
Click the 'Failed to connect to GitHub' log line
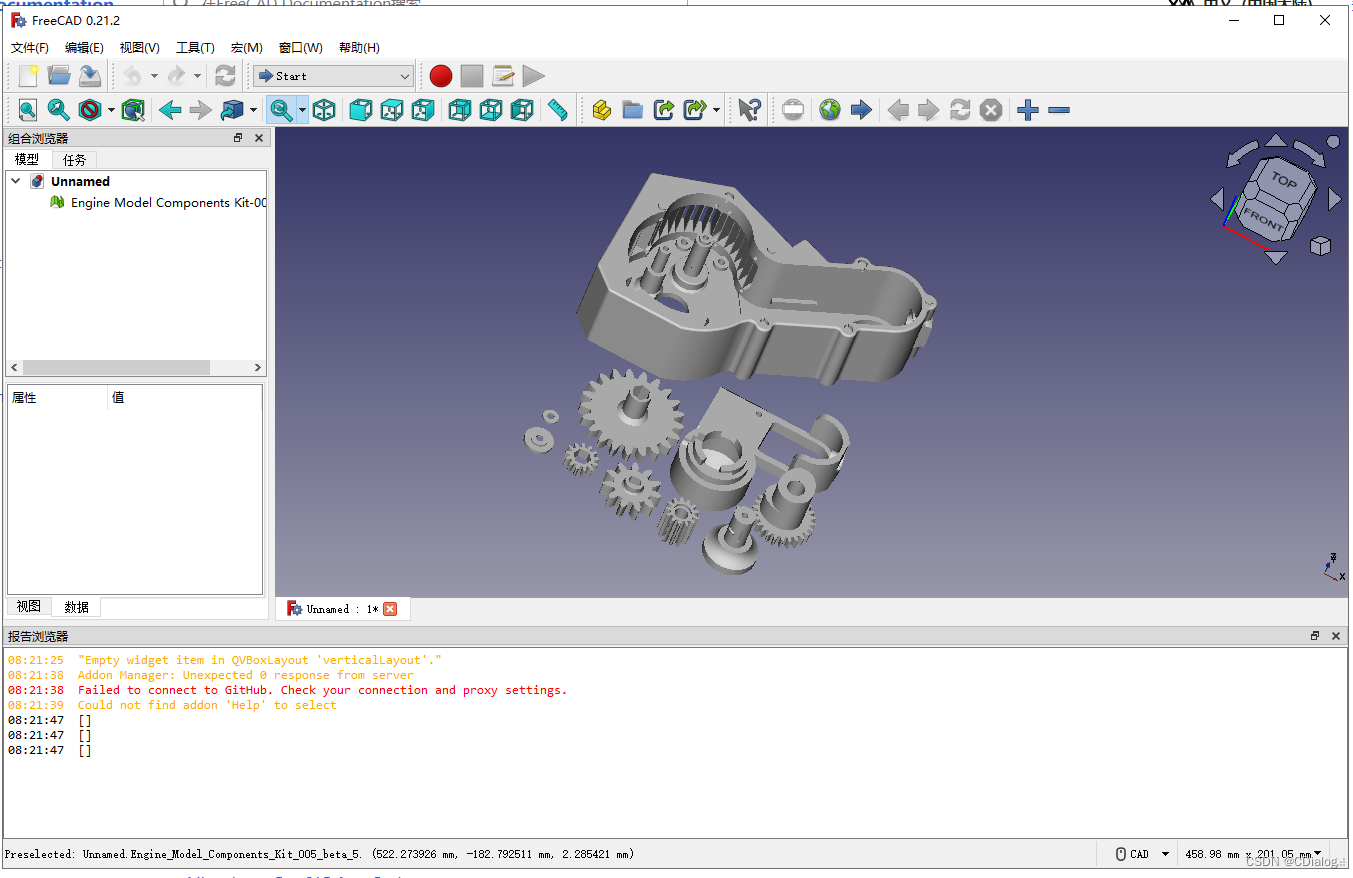click(322, 690)
